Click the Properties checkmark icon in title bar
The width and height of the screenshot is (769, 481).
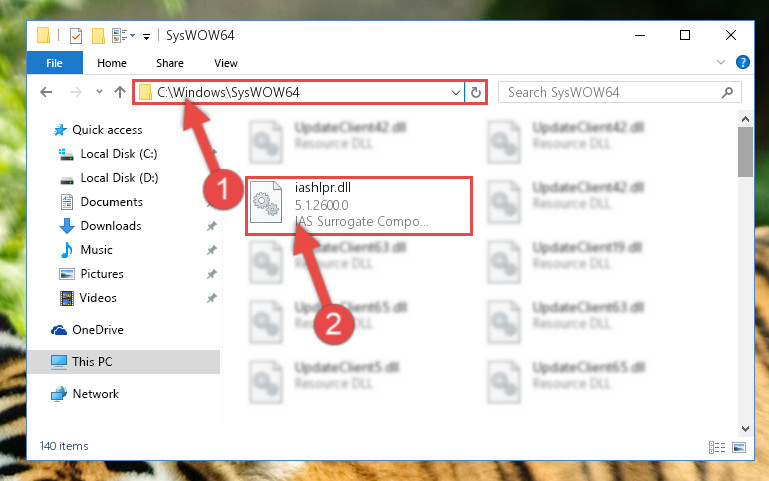[76, 36]
